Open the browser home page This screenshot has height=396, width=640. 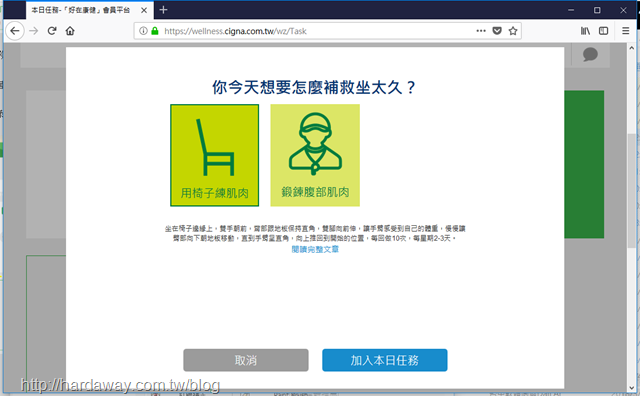coord(70,31)
